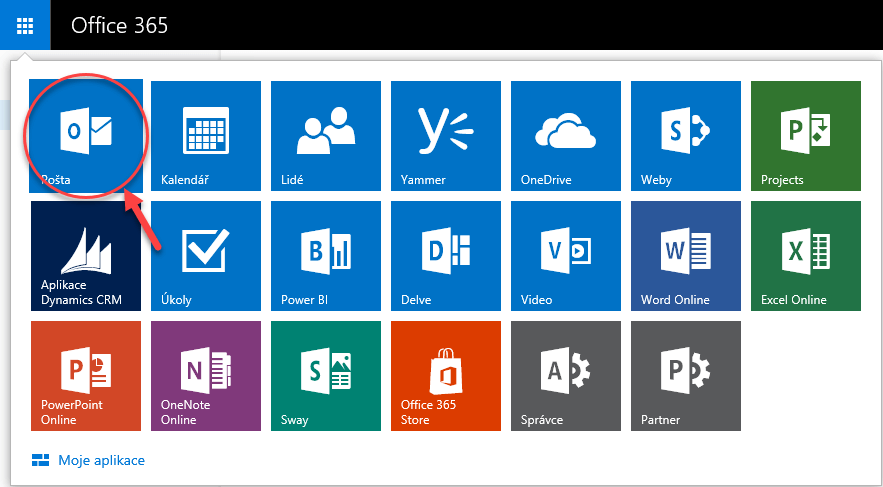Open the PowerPoint Online tile
The width and height of the screenshot is (883, 487).
[x=86, y=376]
